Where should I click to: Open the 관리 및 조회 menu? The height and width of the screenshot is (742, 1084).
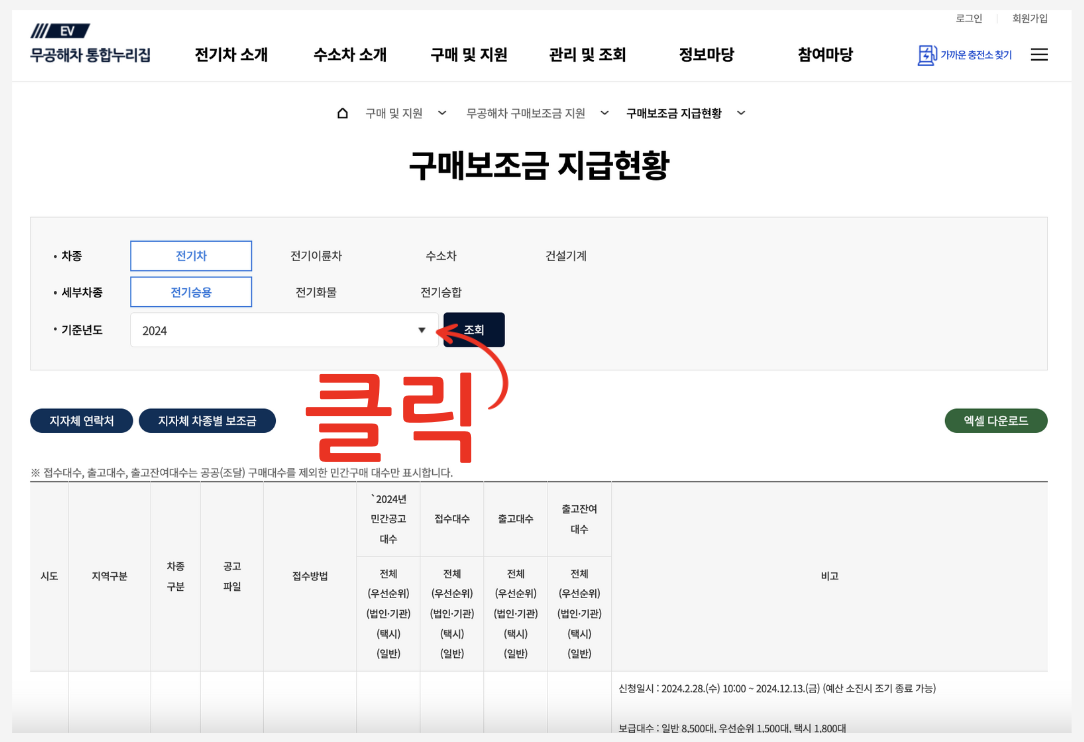click(586, 56)
